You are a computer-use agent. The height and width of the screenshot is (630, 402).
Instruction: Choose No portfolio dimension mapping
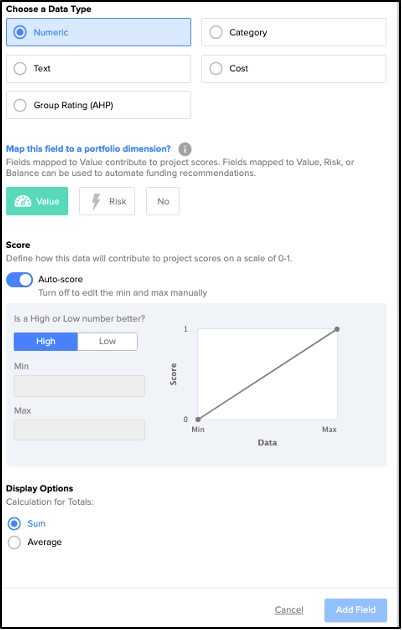click(x=163, y=201)
